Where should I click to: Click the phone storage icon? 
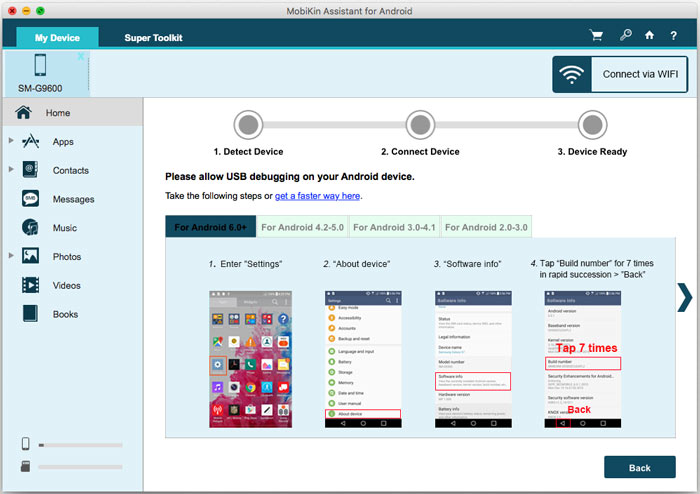coord(26,444)
